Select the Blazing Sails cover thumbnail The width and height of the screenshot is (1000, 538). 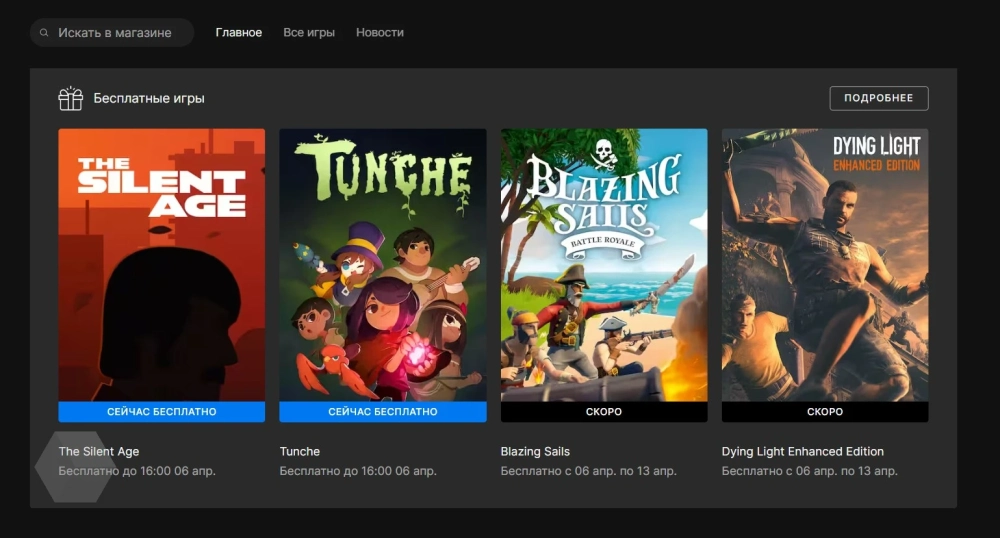(x=604, y=265)
